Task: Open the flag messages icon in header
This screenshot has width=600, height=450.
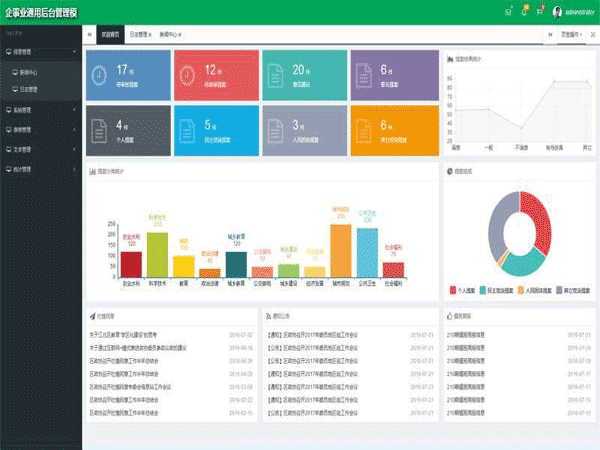Action: pyautogui.click(x=539, y=12)
